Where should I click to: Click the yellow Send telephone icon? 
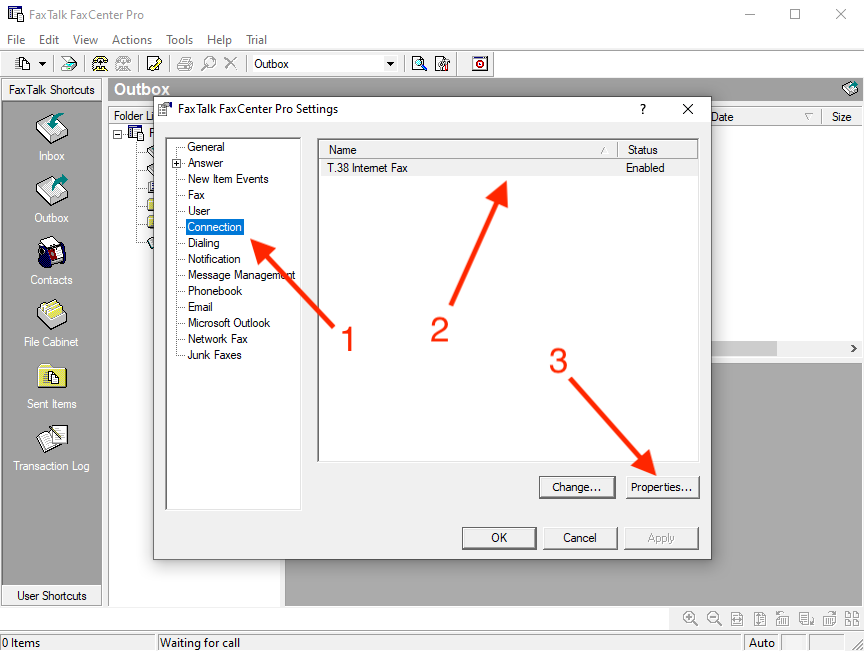click(100, 64)
